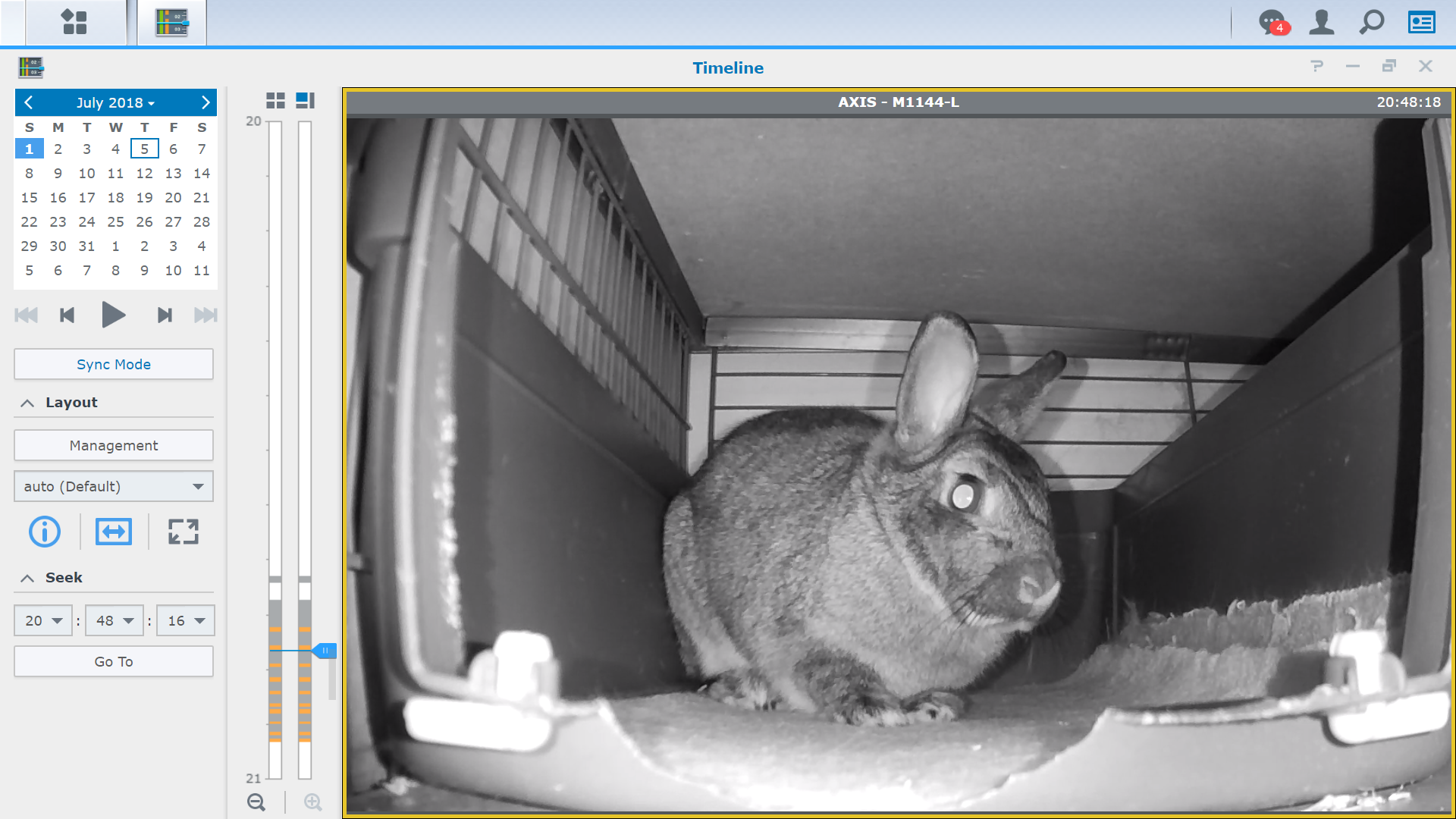The width and height of the screenshot is (1456, 819).
Task: Open the widgets panel icon
Action: click(1422, 22)
